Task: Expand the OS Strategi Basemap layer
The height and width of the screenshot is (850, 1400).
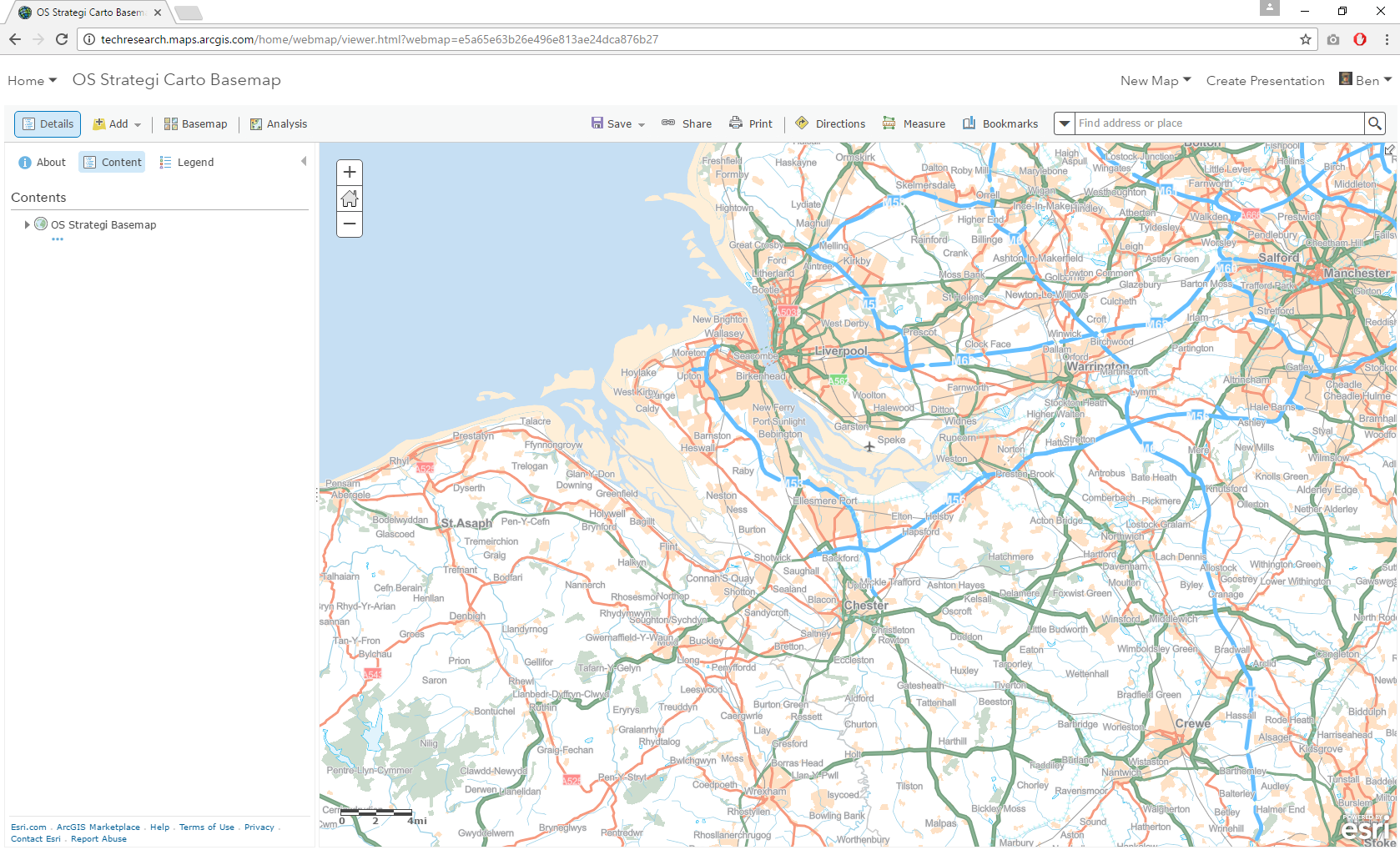Action: [27, 224]
